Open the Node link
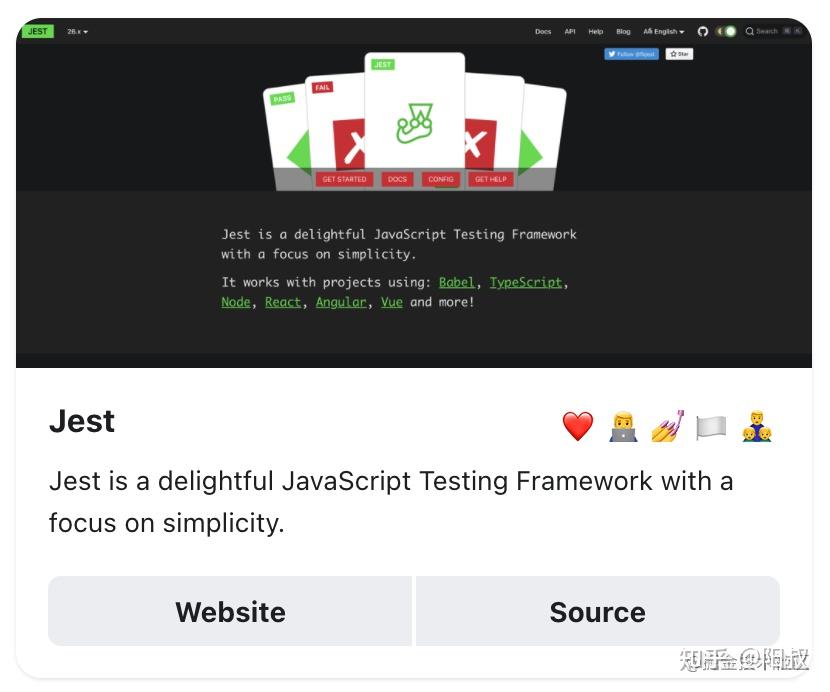This screenshot has height=692, width=830. pos(236,302)
